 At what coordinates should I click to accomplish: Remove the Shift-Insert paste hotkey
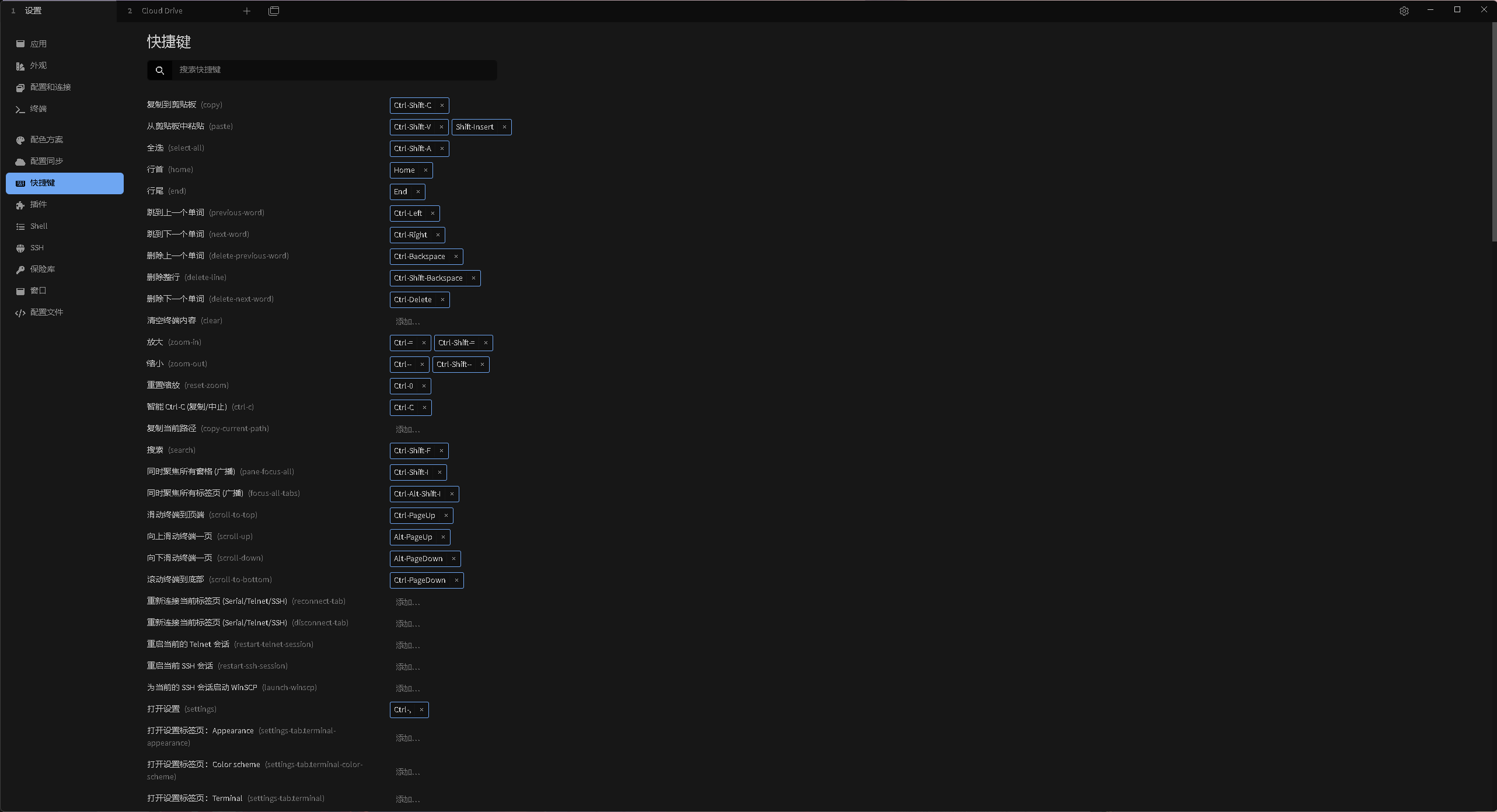504,127
